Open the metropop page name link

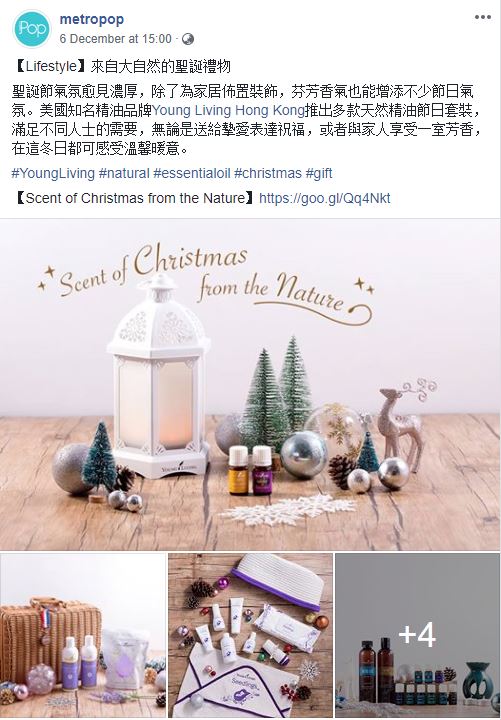coord(92,19)
